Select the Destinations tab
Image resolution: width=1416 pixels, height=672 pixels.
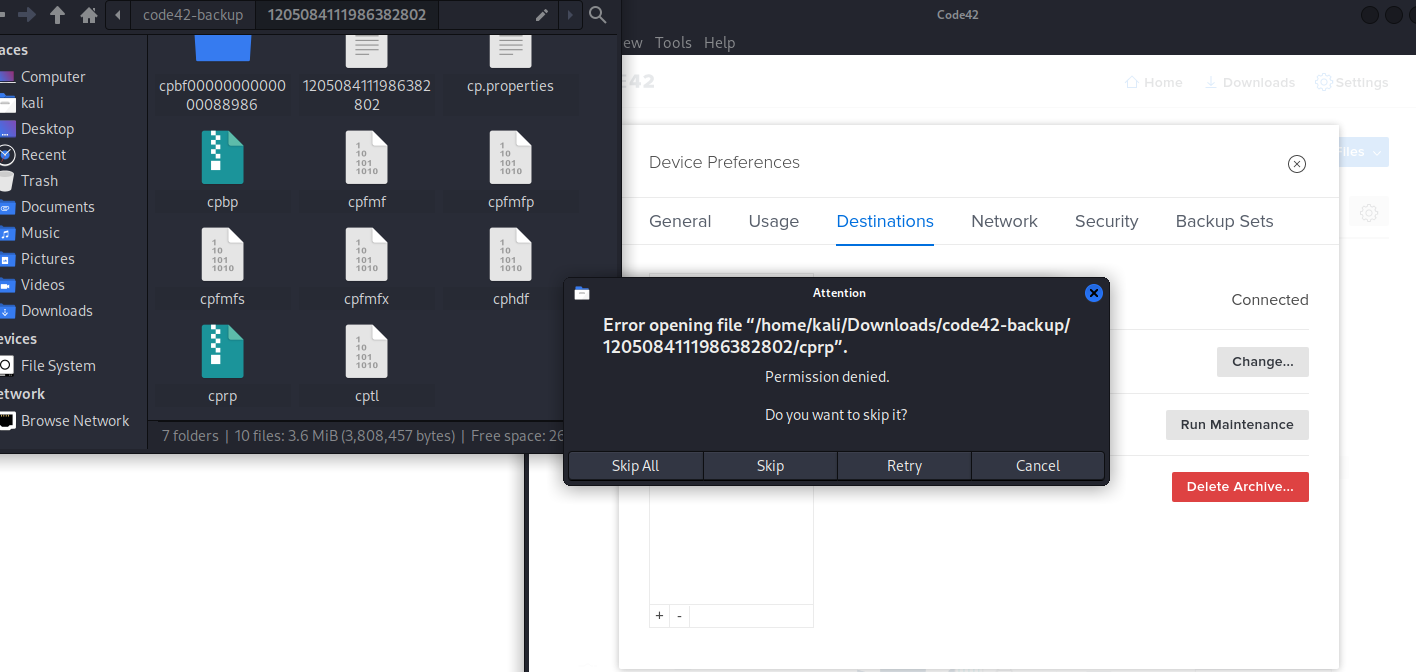point(885,222)
